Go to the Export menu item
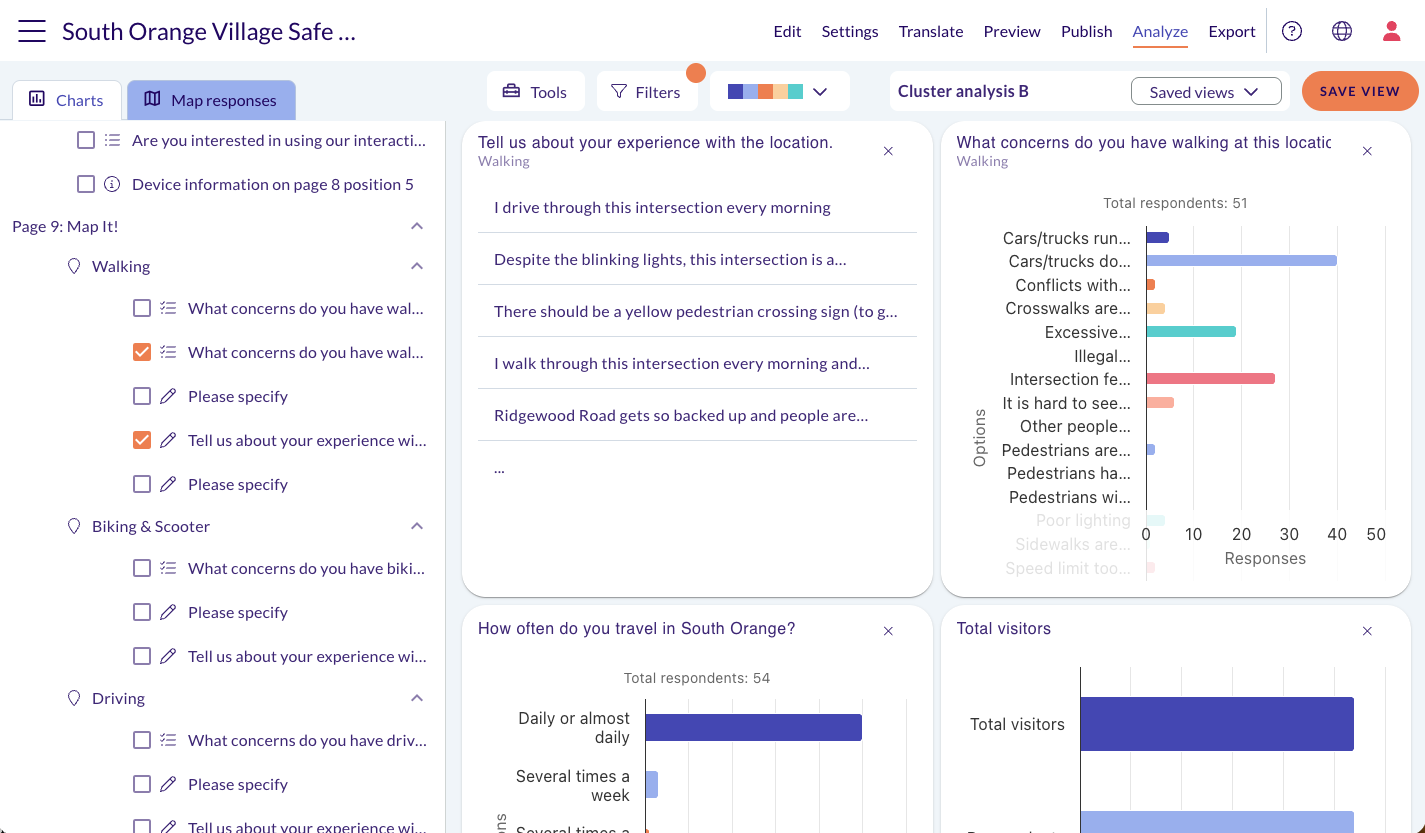1425x833 pixels. pyautogui.click(x=1232, y=31)
